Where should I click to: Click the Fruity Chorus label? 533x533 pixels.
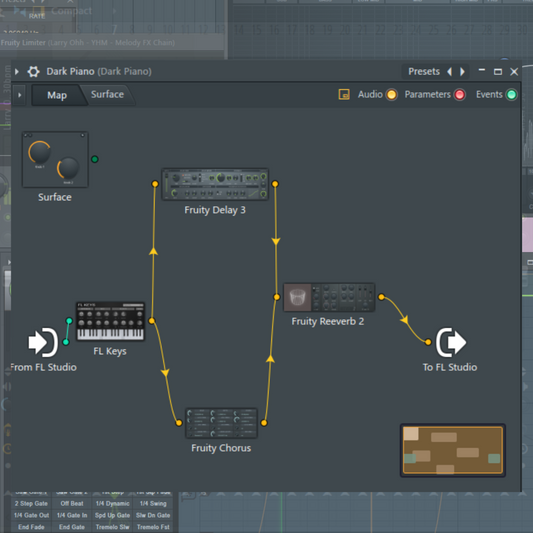click(x=221, y=448)
